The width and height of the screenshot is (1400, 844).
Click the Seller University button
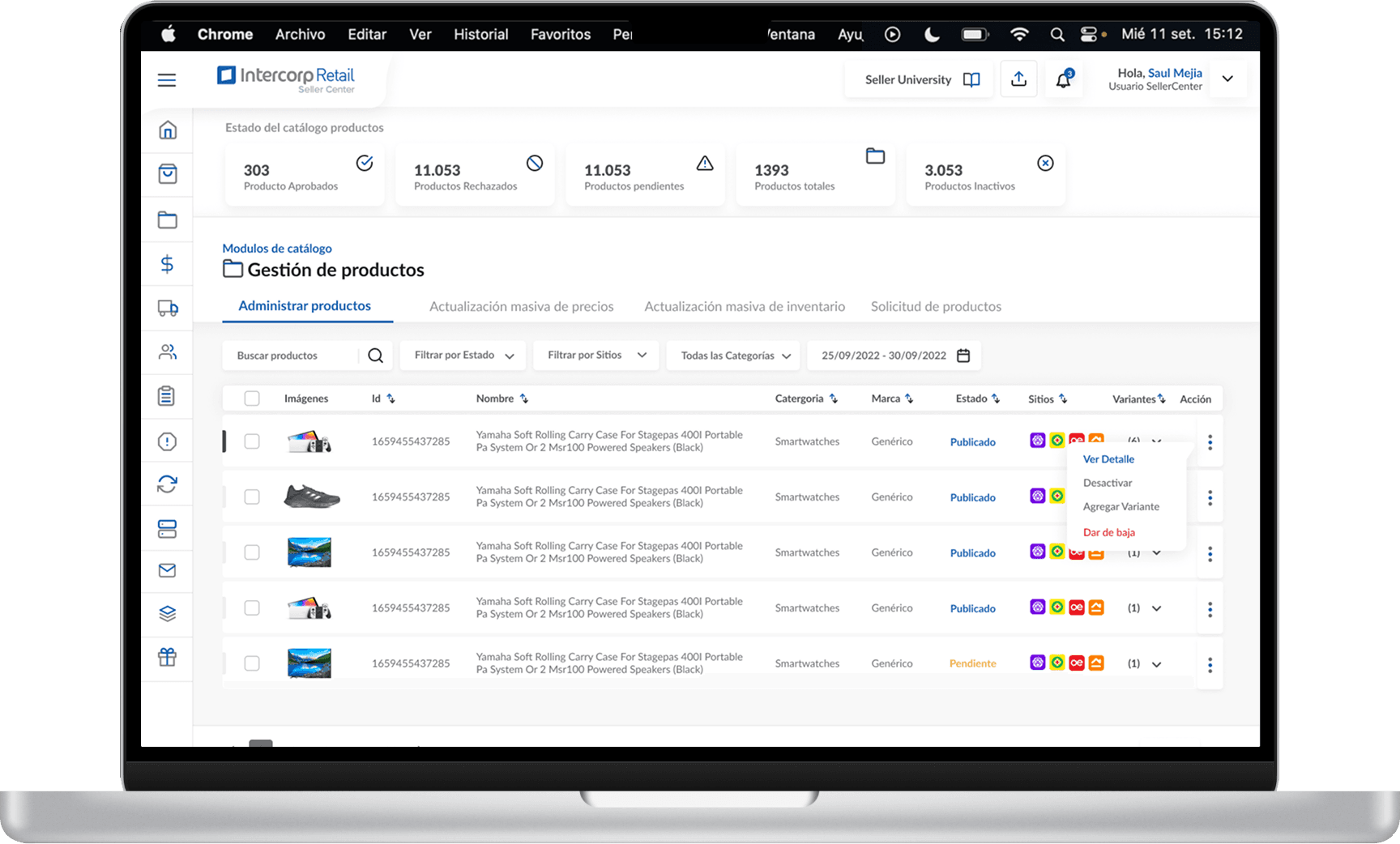[x=920, y=79]
